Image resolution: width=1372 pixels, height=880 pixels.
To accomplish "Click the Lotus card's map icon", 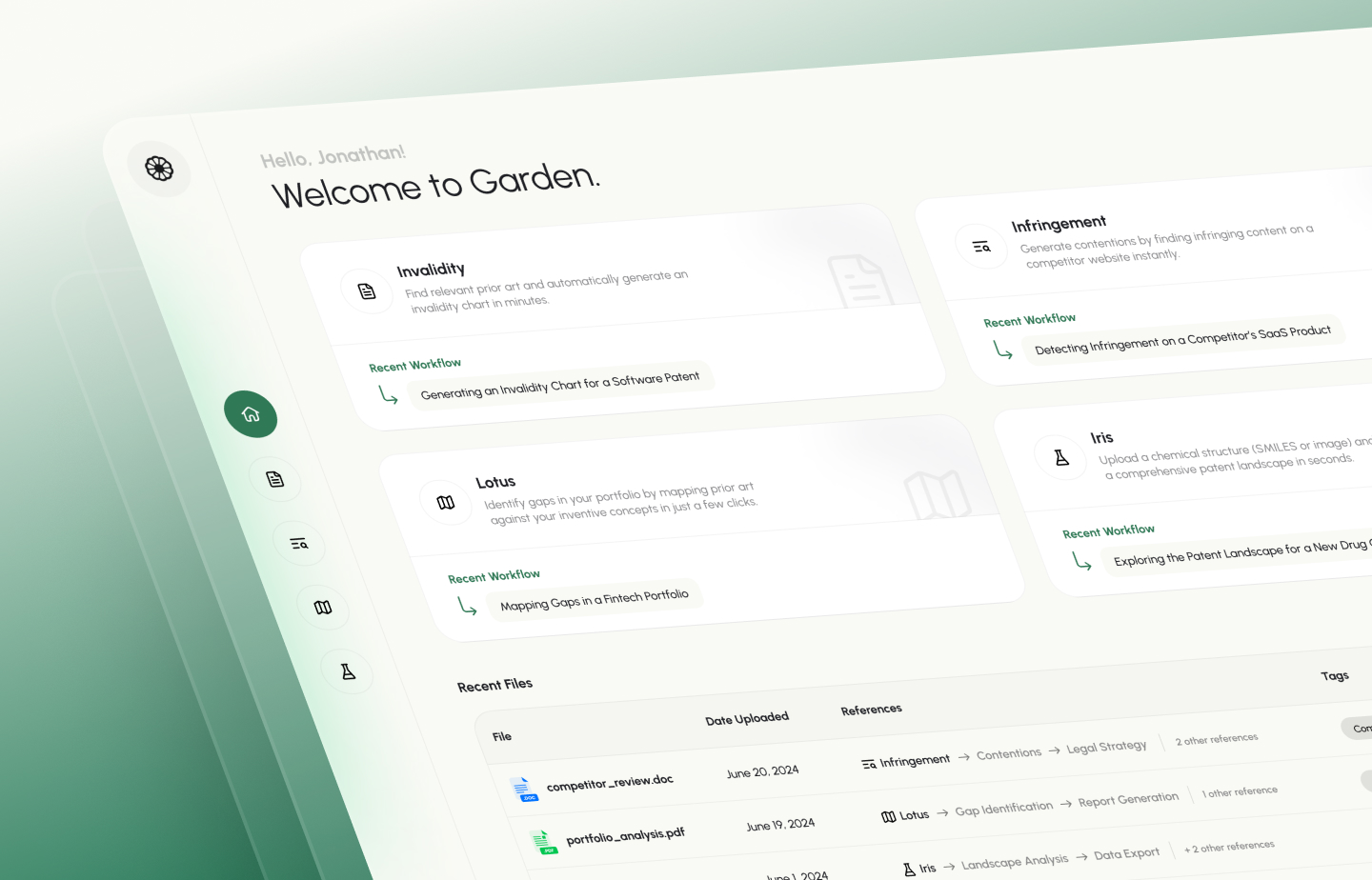I will 446,503.
